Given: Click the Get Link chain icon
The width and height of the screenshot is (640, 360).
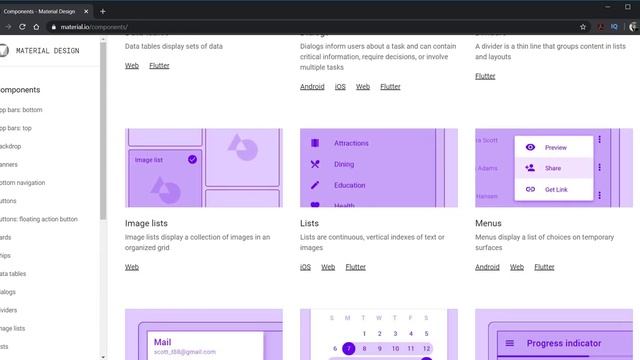Looking at the screenshot, I should (x=530, y=189).
